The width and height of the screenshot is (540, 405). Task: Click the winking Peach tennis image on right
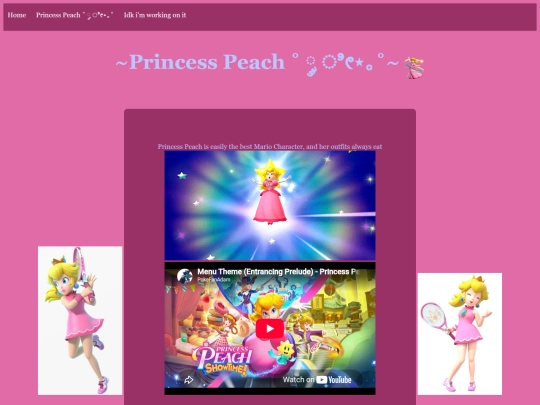pos(460,334)
